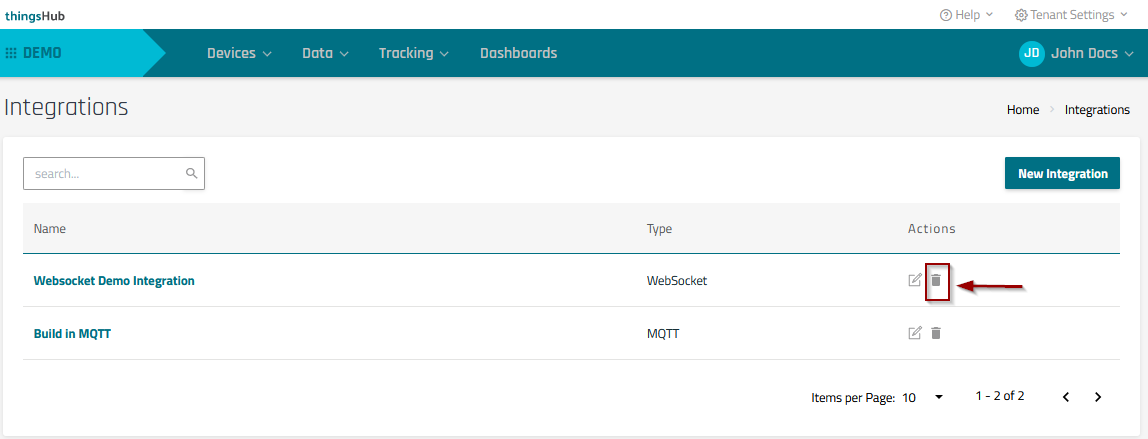Open the app grid menu icon
Screen dimensions: 1148x439
tap(11, 53)
